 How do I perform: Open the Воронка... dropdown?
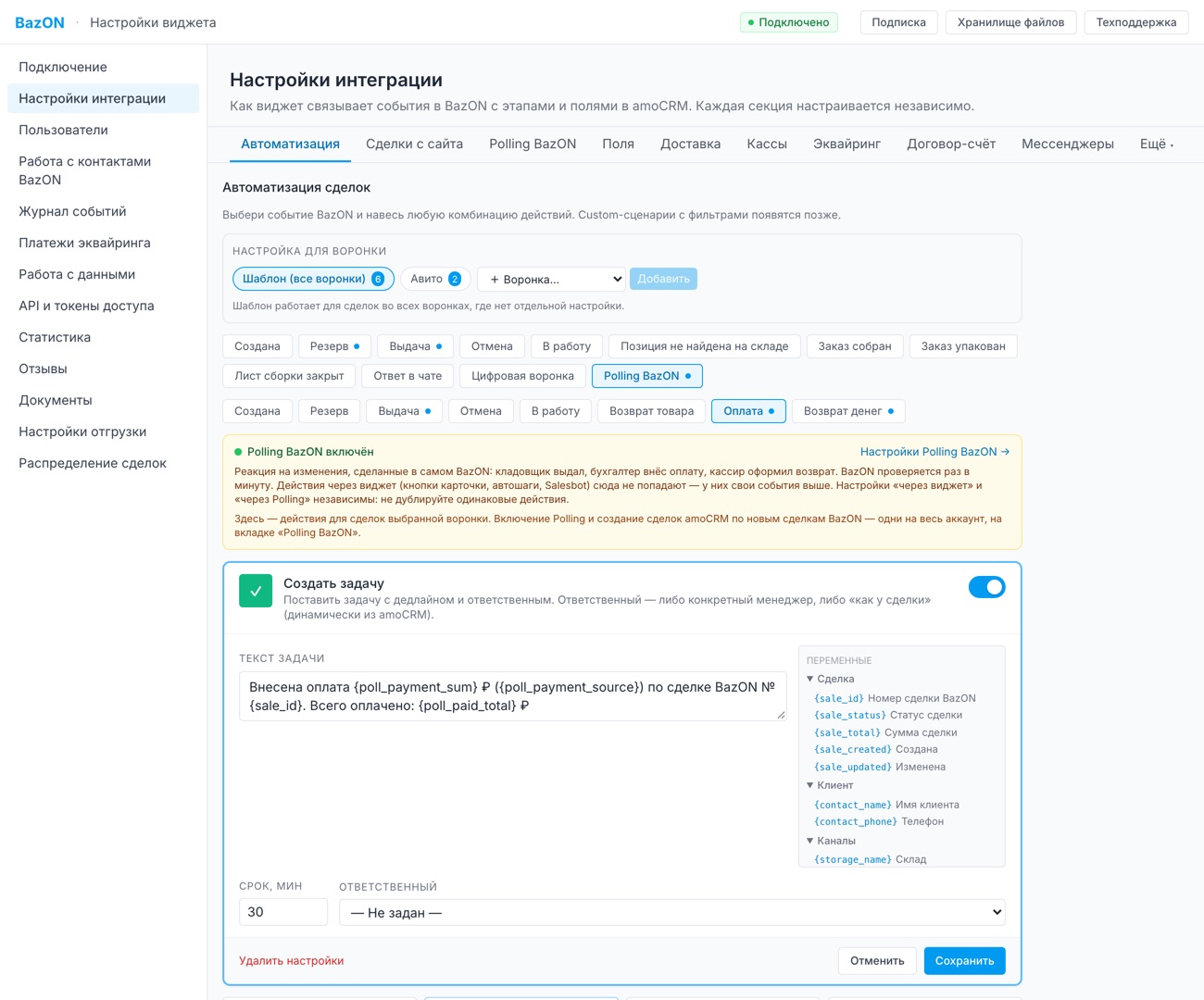point(552,279)
